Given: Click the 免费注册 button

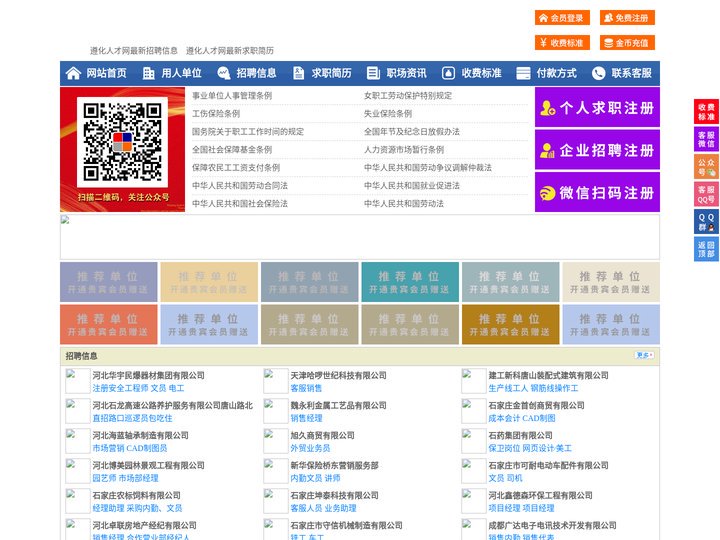Looking at the screenshot, I should [627, 18].
